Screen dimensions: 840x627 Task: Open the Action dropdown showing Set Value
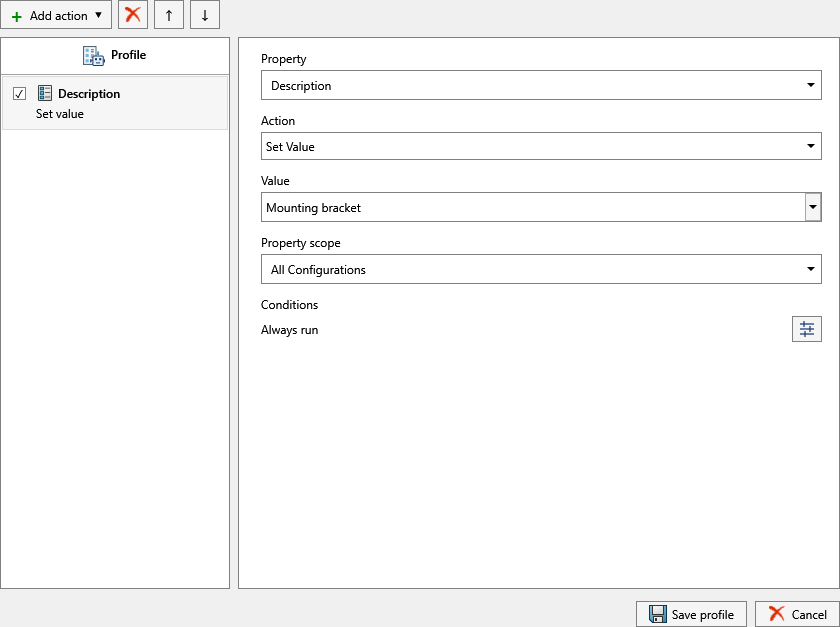[x=541, y=146]
